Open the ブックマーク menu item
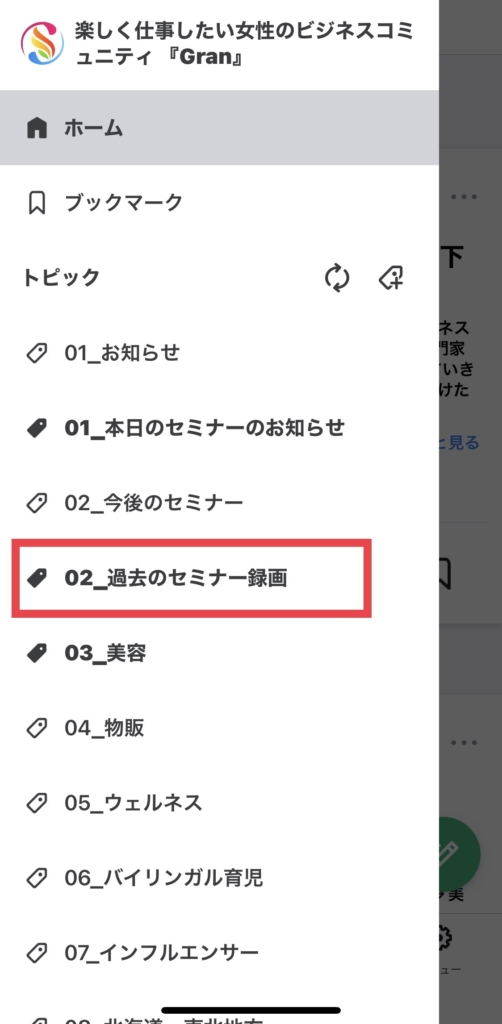Image resolution: width=502 pixels, height=1024 pixels. pyautogui.click(x=219, y=203)
